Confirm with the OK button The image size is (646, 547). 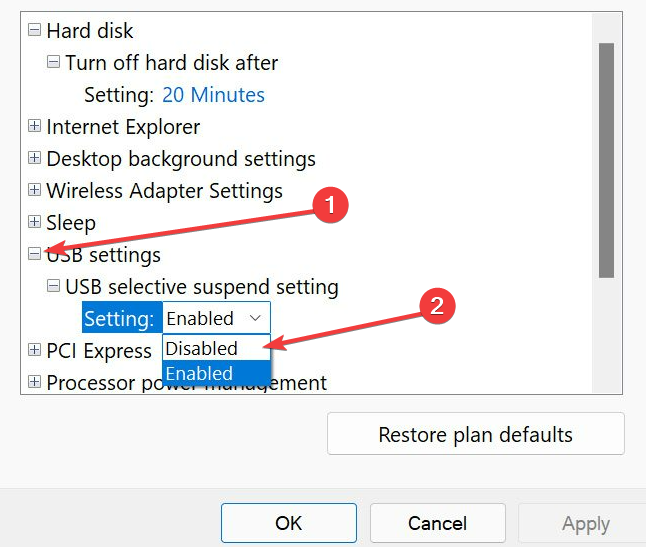(288, 523)
